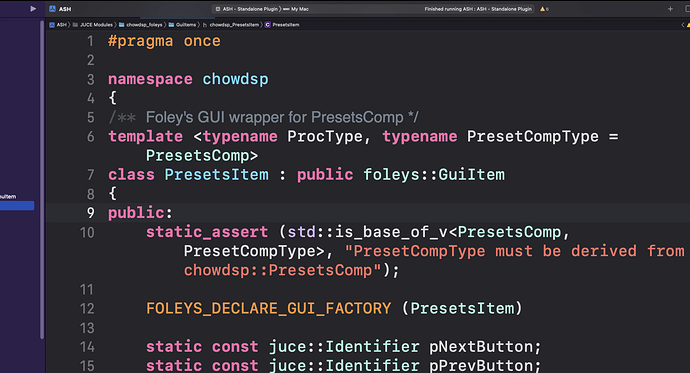This screenshot has width=690, height=373.
Task: Click the comment "Foley's GUI wrapper for PresetsComp"
Action: (275, 117)
